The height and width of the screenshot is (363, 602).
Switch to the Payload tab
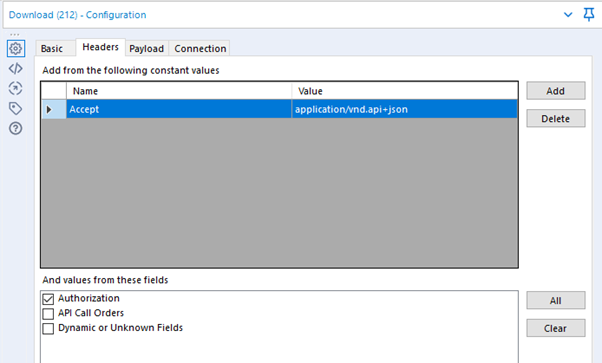coord(147,48)
